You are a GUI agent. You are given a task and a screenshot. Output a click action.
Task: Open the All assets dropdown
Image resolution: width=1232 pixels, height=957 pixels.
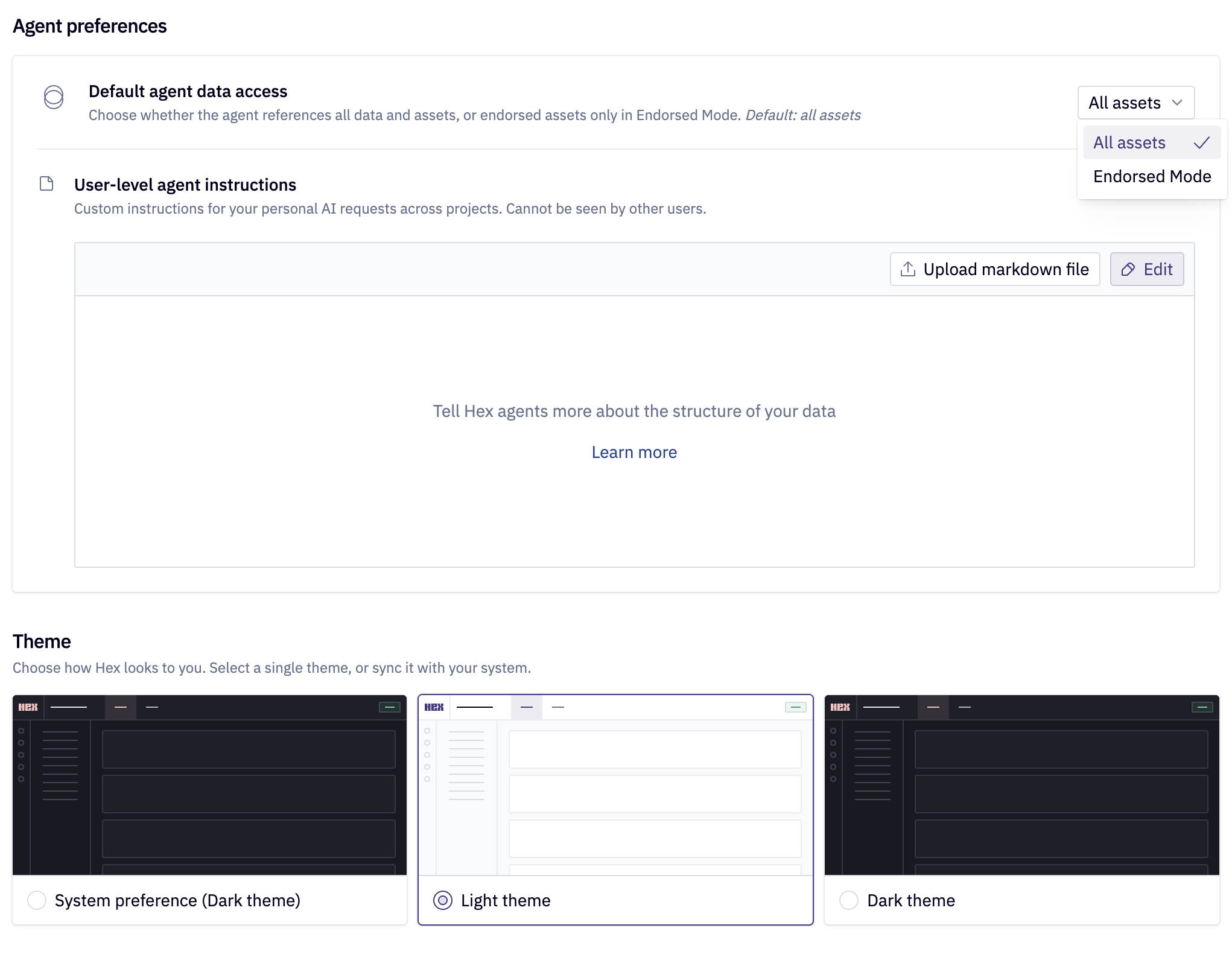click(1135, 102)
